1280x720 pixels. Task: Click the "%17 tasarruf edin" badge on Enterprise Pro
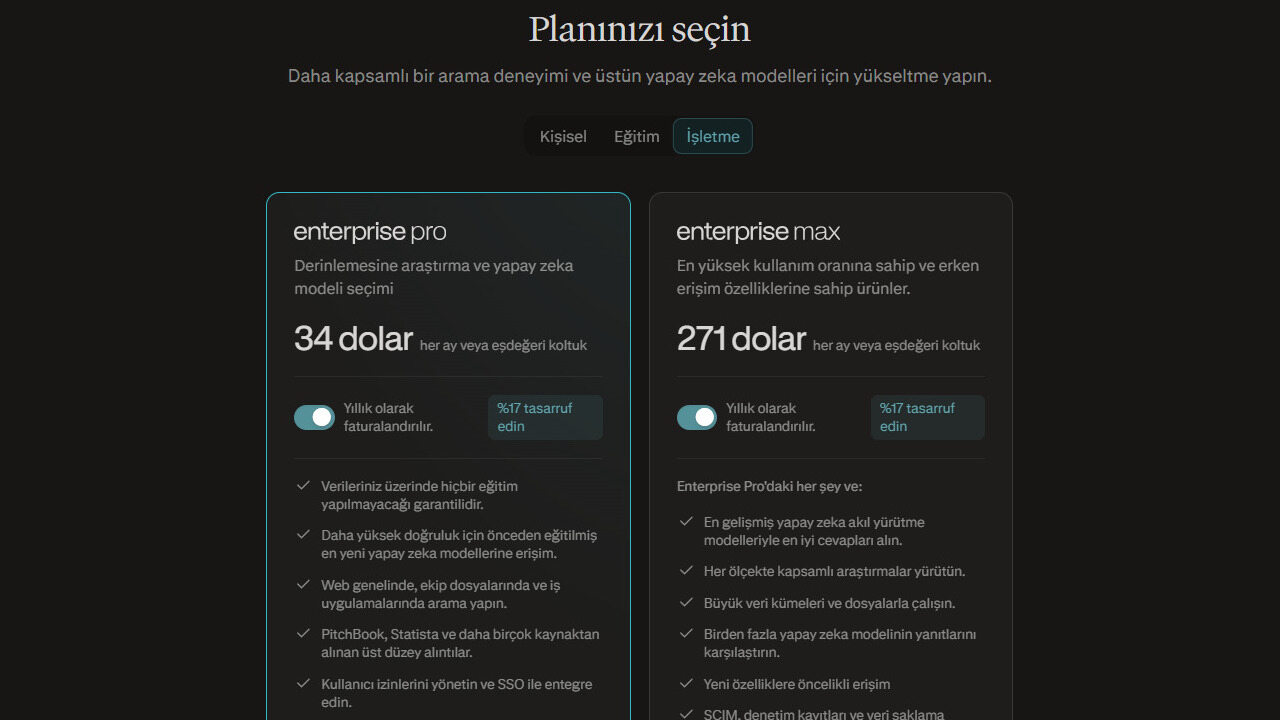pyautogui.click(x=544, y=417)
